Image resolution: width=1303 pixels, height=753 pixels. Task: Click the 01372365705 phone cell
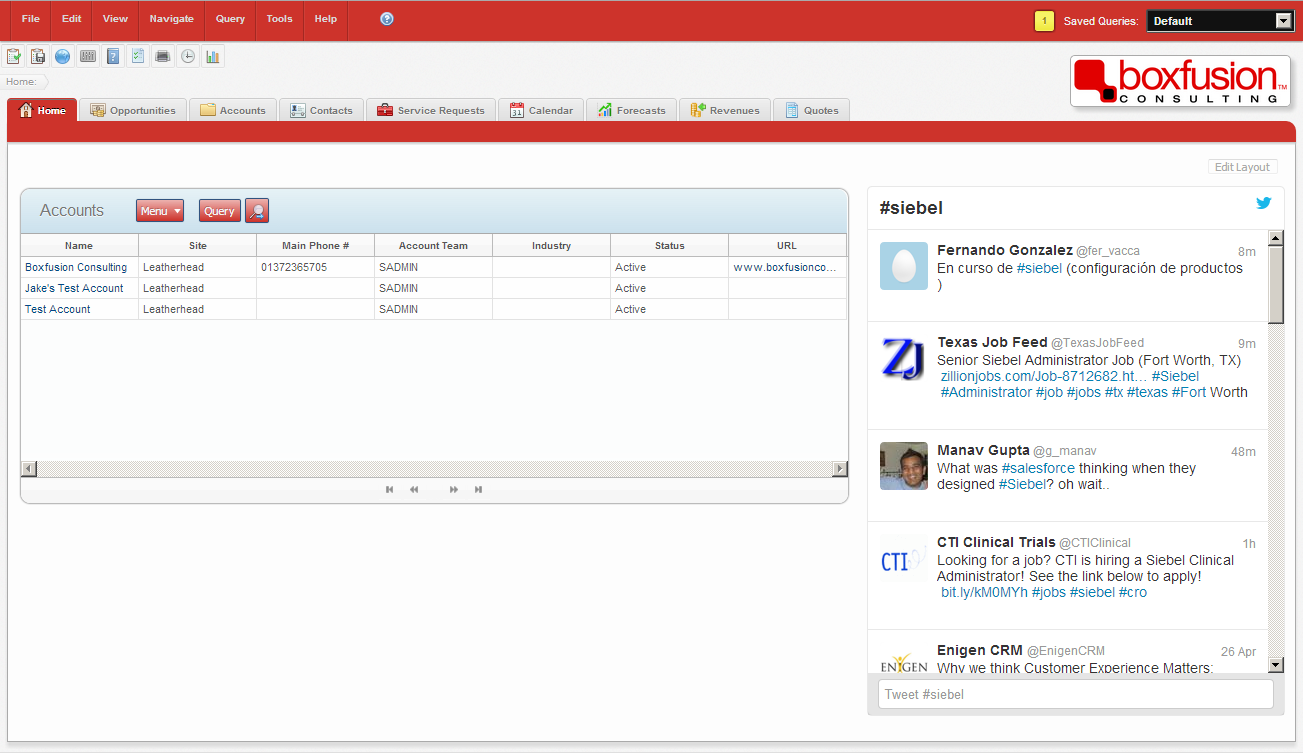click(315, 268)
